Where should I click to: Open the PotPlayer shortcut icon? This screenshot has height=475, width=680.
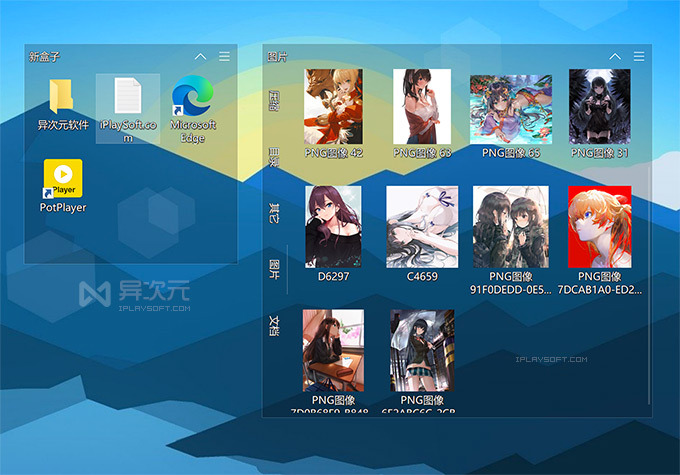[63, 178]
